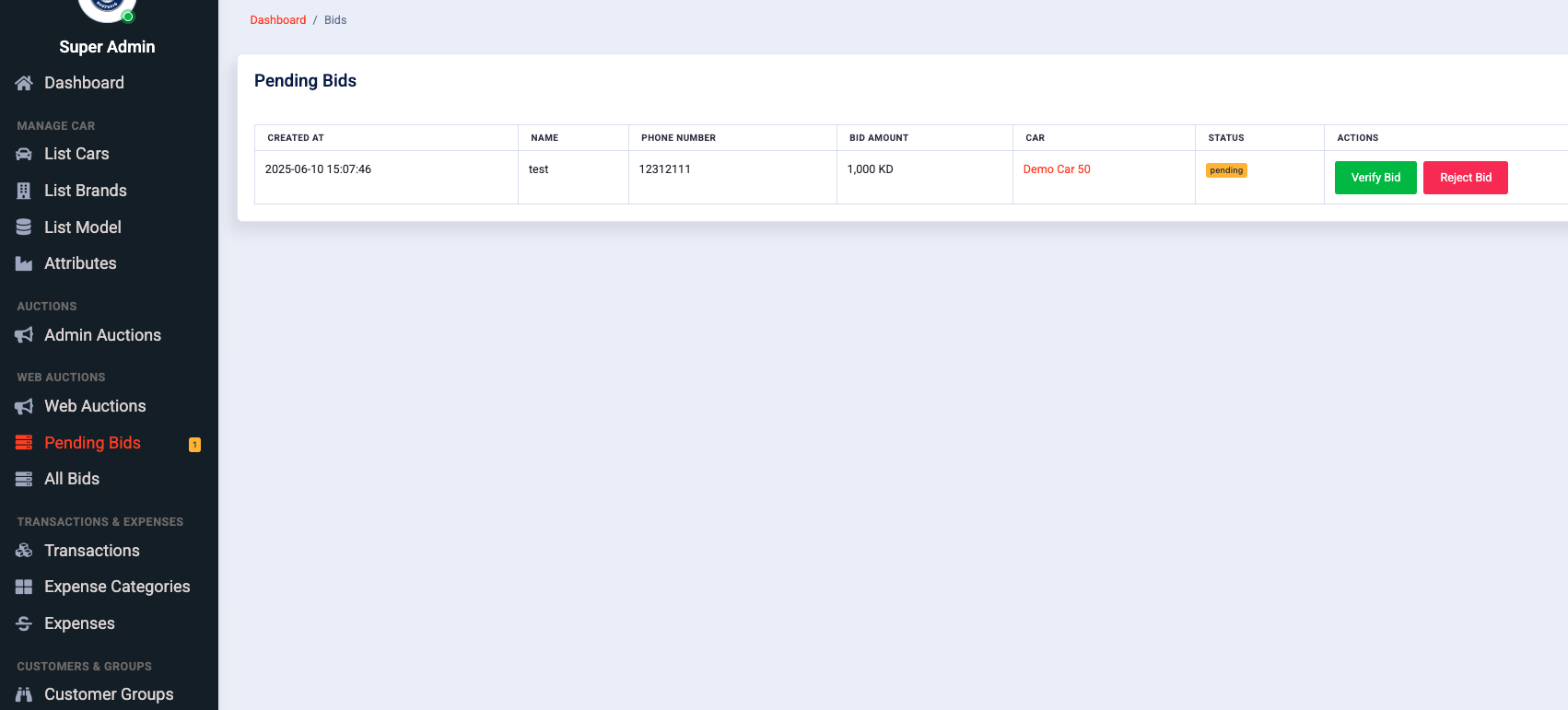The image size is (1568, 710).
Task: Click the strikethrough icon beside Expenses
Action: 24,623
